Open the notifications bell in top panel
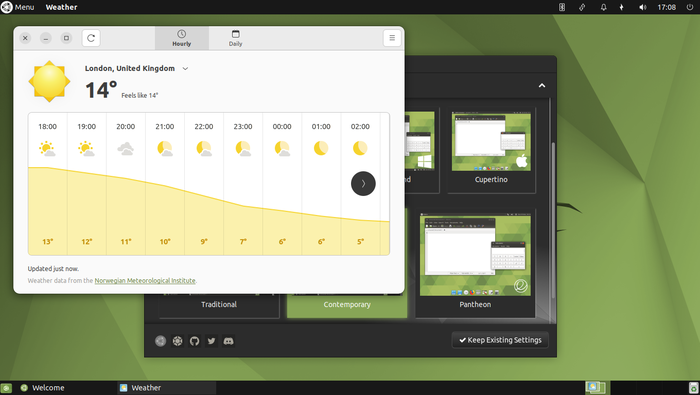This screenshot has height=395, width=700. pyautogui.click(x=603, y=7)
